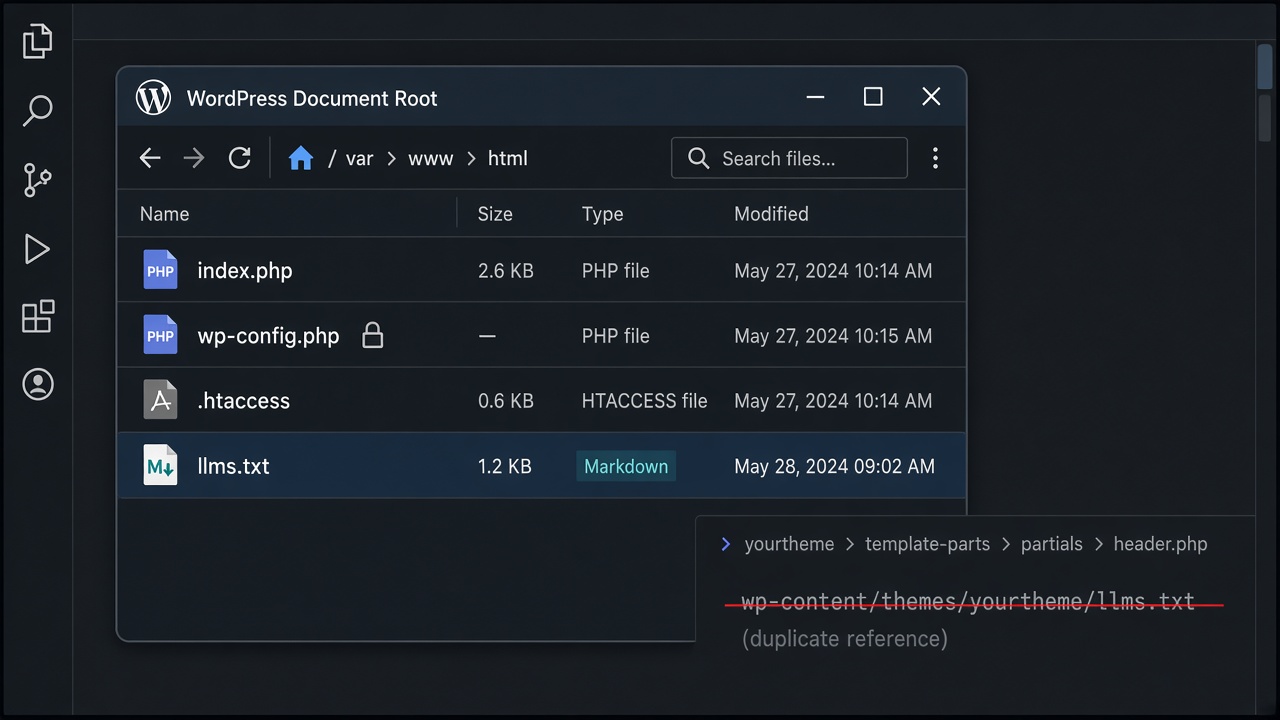Navigate to var in the path breadcrumb

(x=359, y=158)
